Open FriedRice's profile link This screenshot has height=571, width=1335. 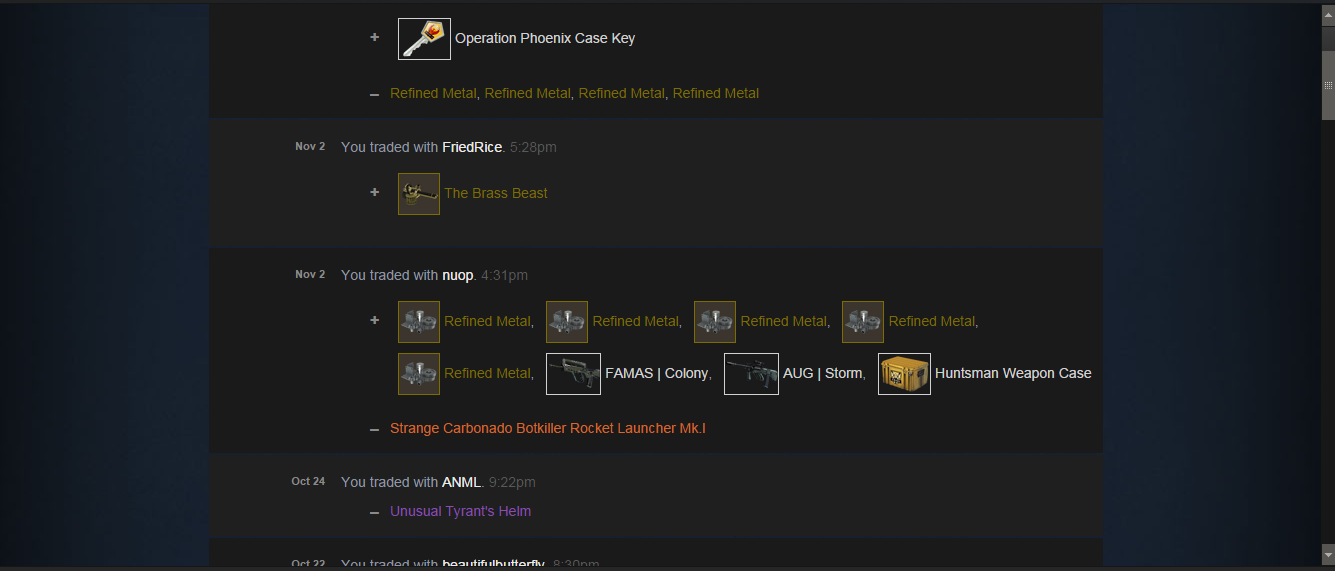click(x=472, y=147)
